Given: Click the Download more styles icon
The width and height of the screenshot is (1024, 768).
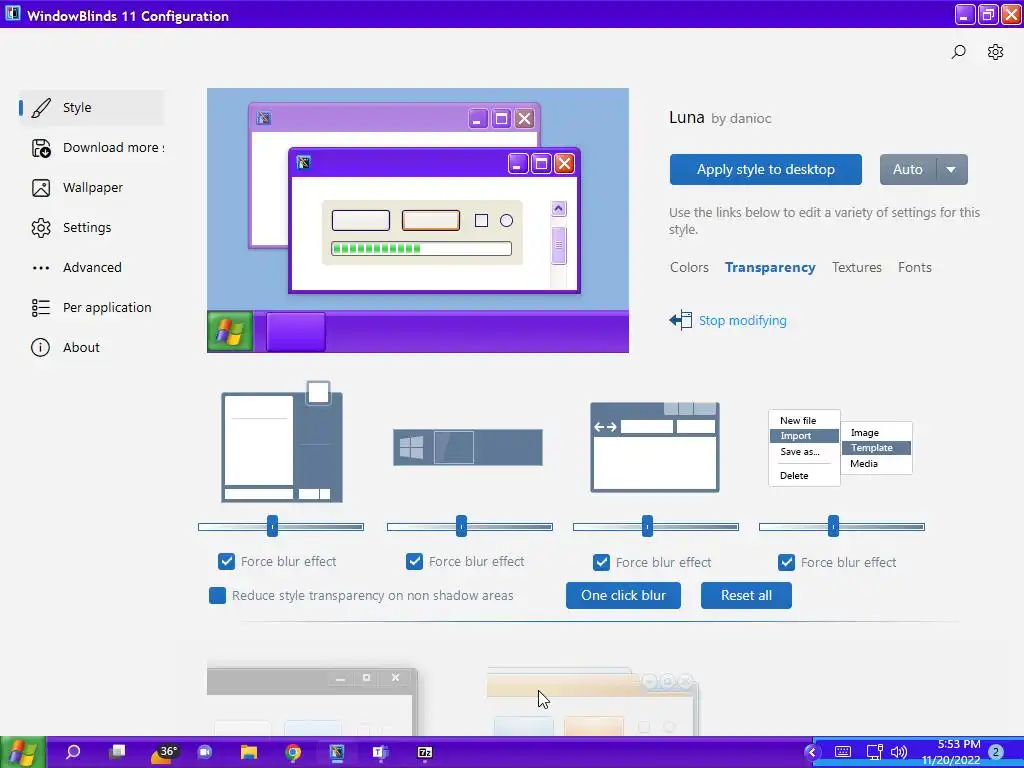Looking at the screenshot, I should 41,148.
